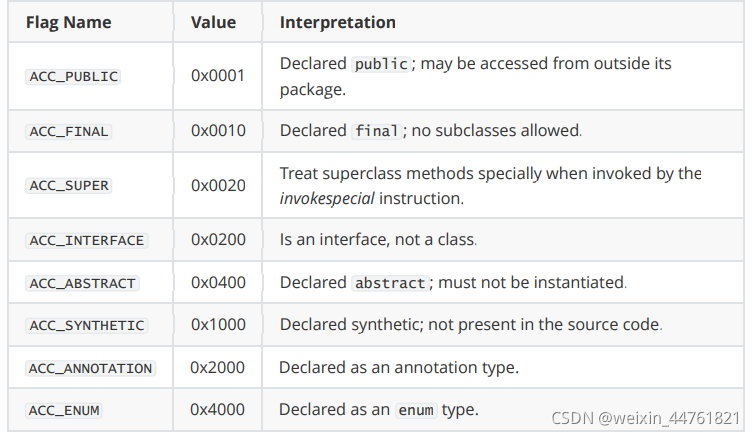Image resolution: width=753 pixels, height=436 pixels.
Task: Select the ACC_SUPER flag name
Action: tap(68, 186)
